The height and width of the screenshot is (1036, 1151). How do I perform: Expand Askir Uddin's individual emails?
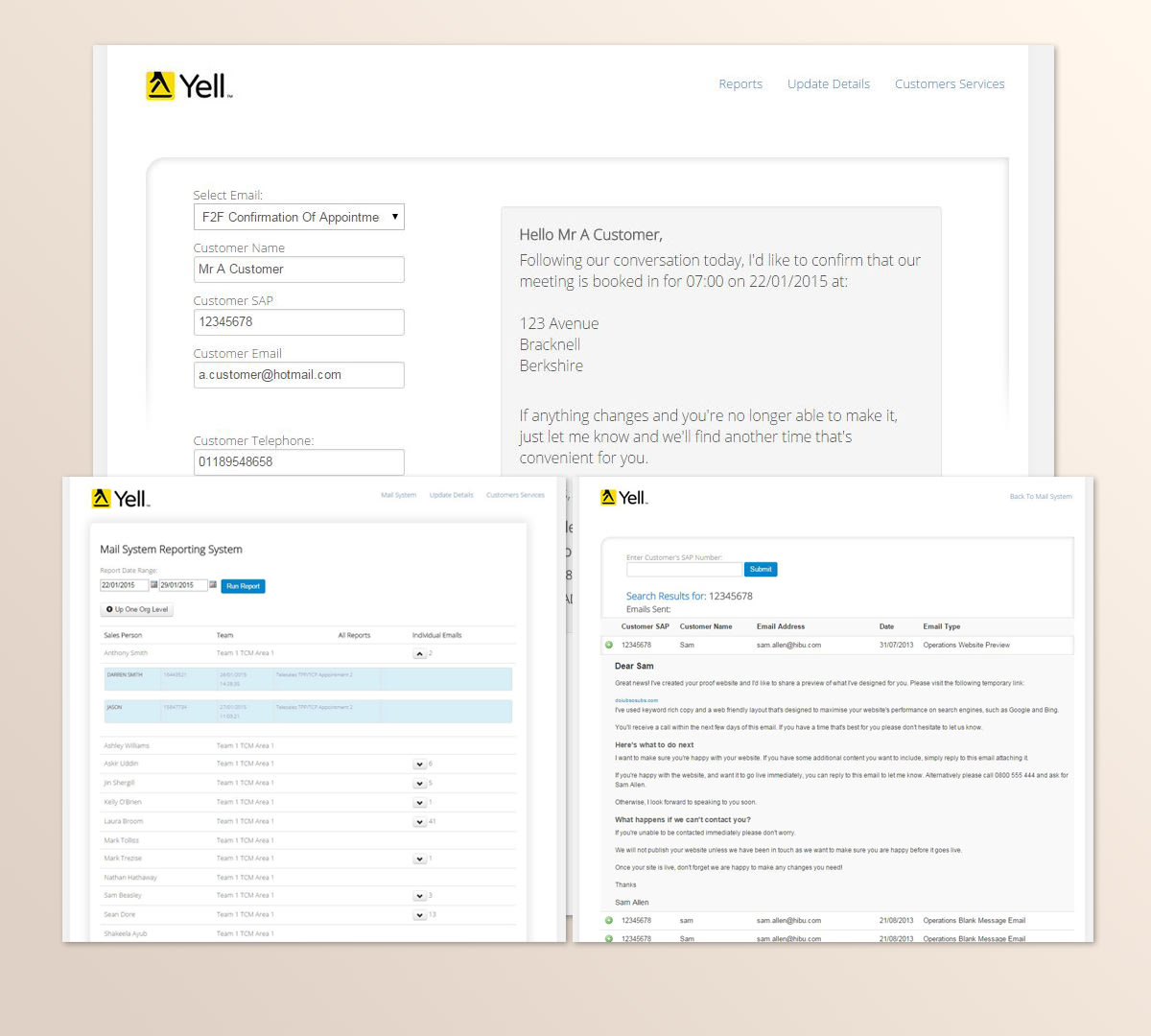tap(419, 765)
